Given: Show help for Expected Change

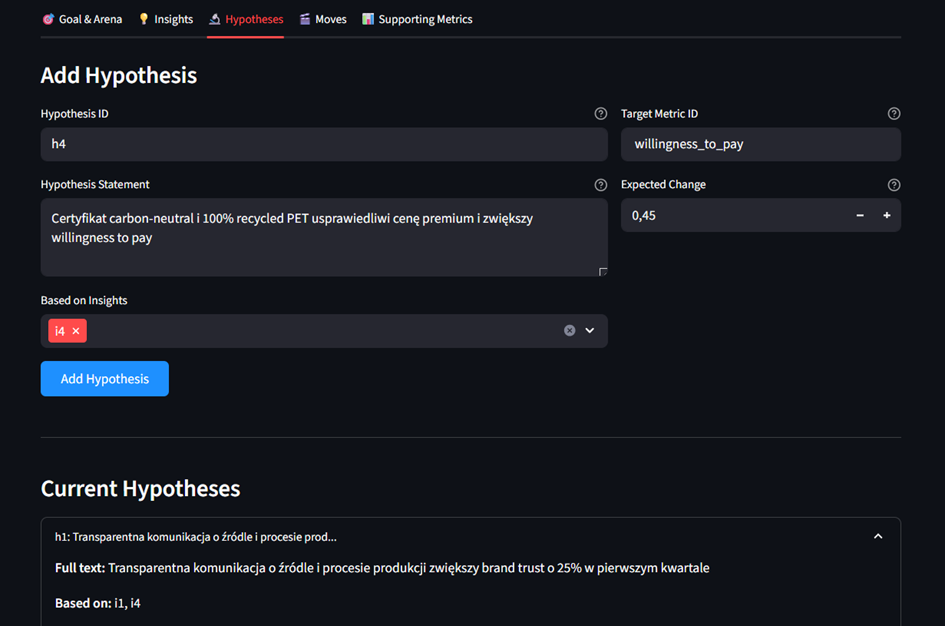Looking at the screenshot, I should pyautogui.click(x=894, y=184).
